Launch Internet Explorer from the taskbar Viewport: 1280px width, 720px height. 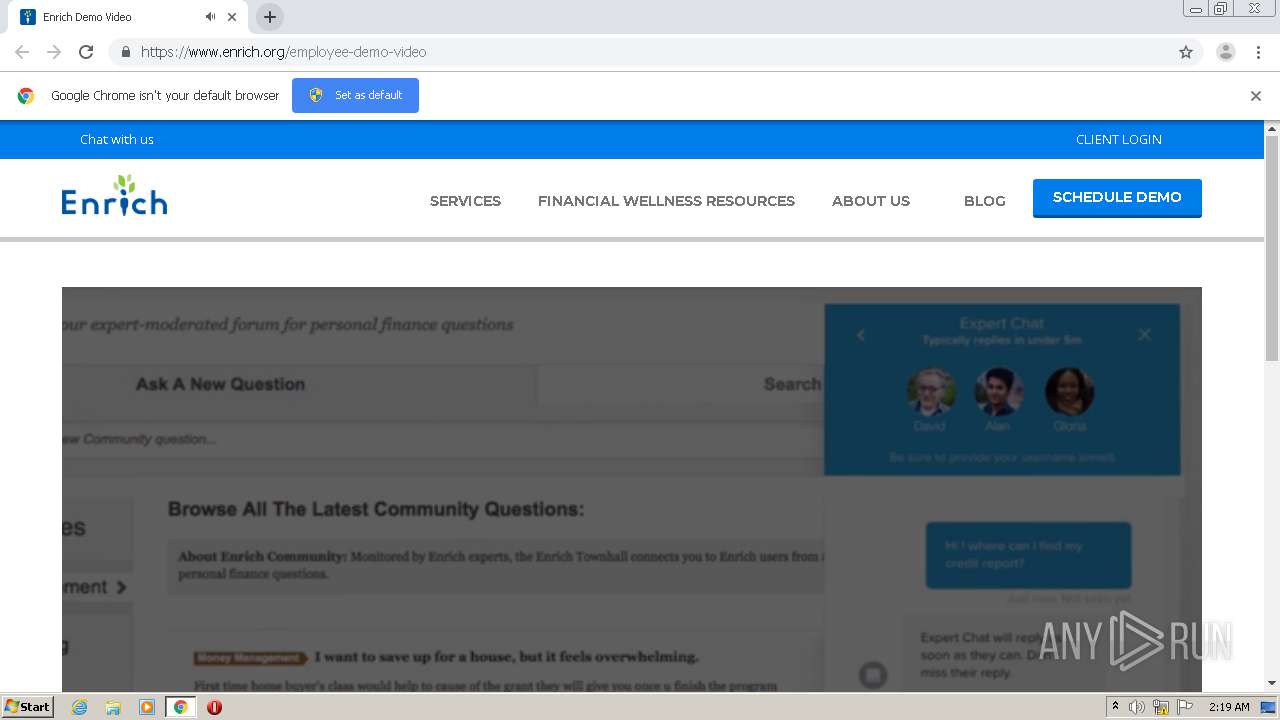tap(80, 707)
